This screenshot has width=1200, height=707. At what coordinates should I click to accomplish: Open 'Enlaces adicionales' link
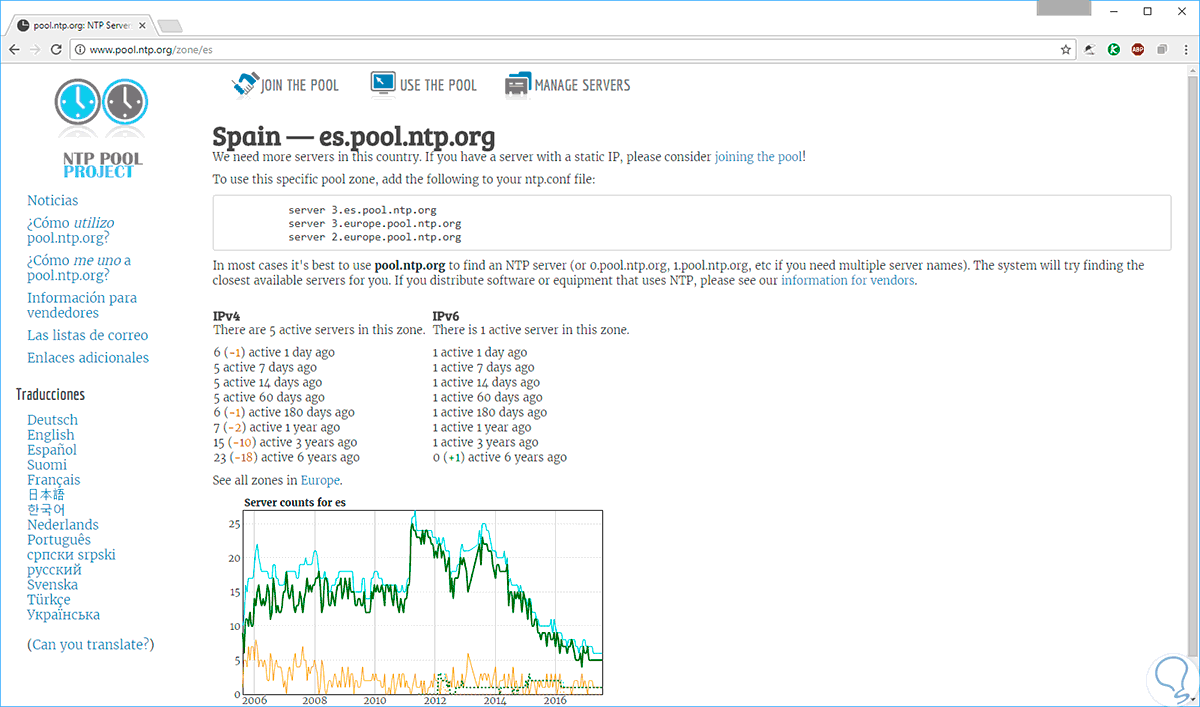[88, 357]
